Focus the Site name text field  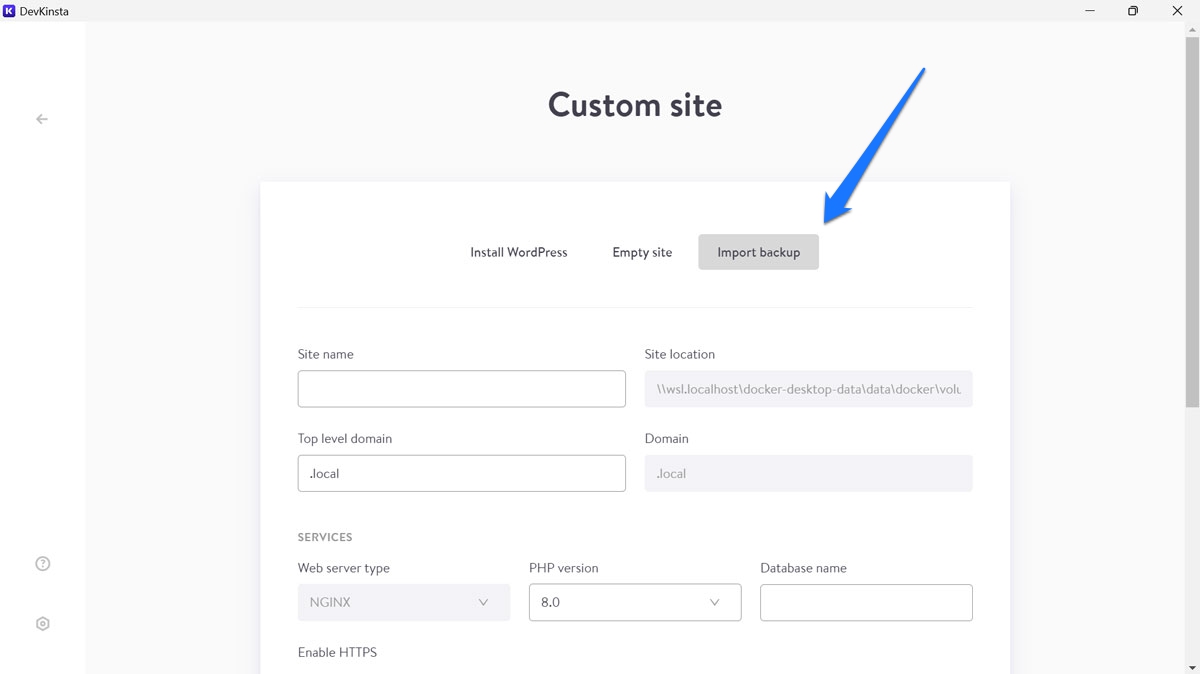click(x=461, y=389)
